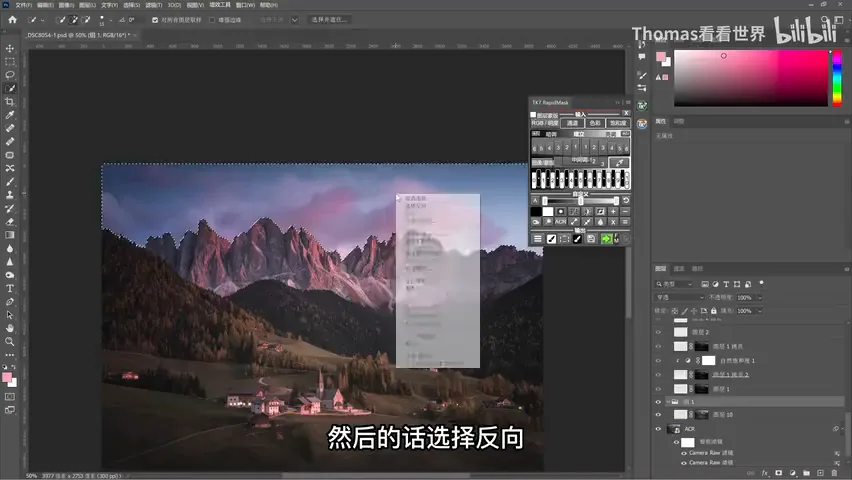852x480 pixels.
Task: Select the Move tool
Action: click(x=10, y=48)
